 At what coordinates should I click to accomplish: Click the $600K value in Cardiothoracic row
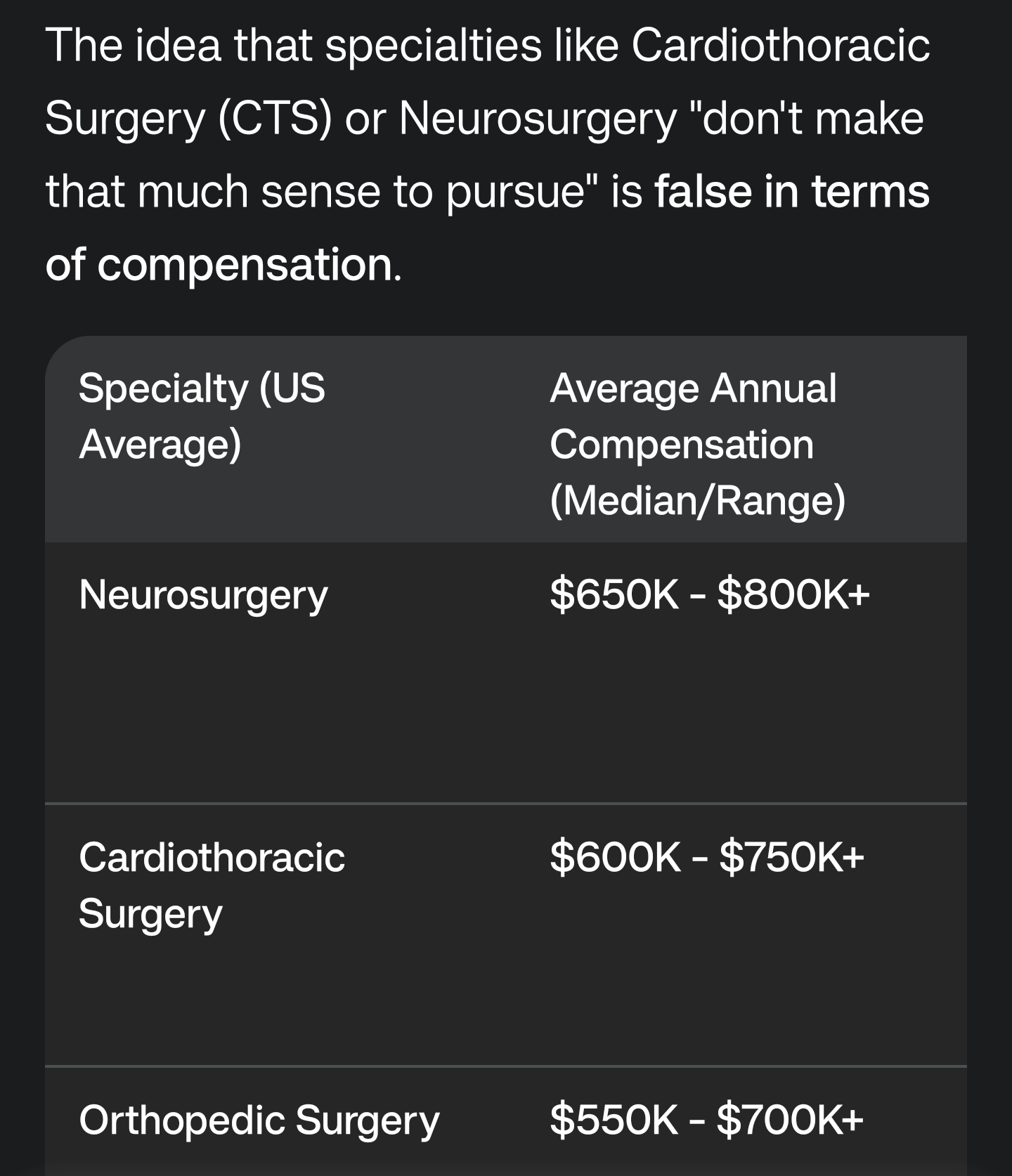point(615,857)
